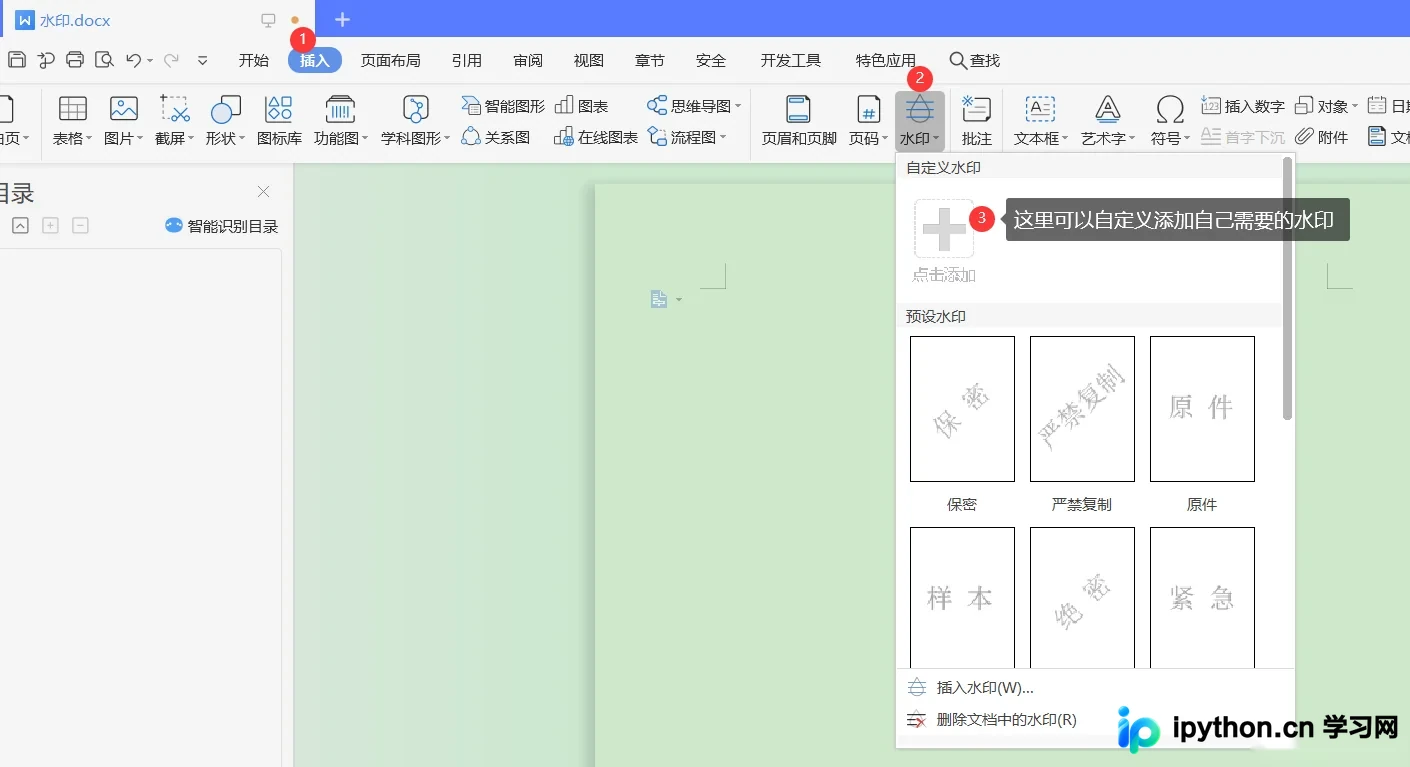Insert 智能图形 smart graphic
Image resolution: width=1410 pixels, height=767 pixels.
503,106
